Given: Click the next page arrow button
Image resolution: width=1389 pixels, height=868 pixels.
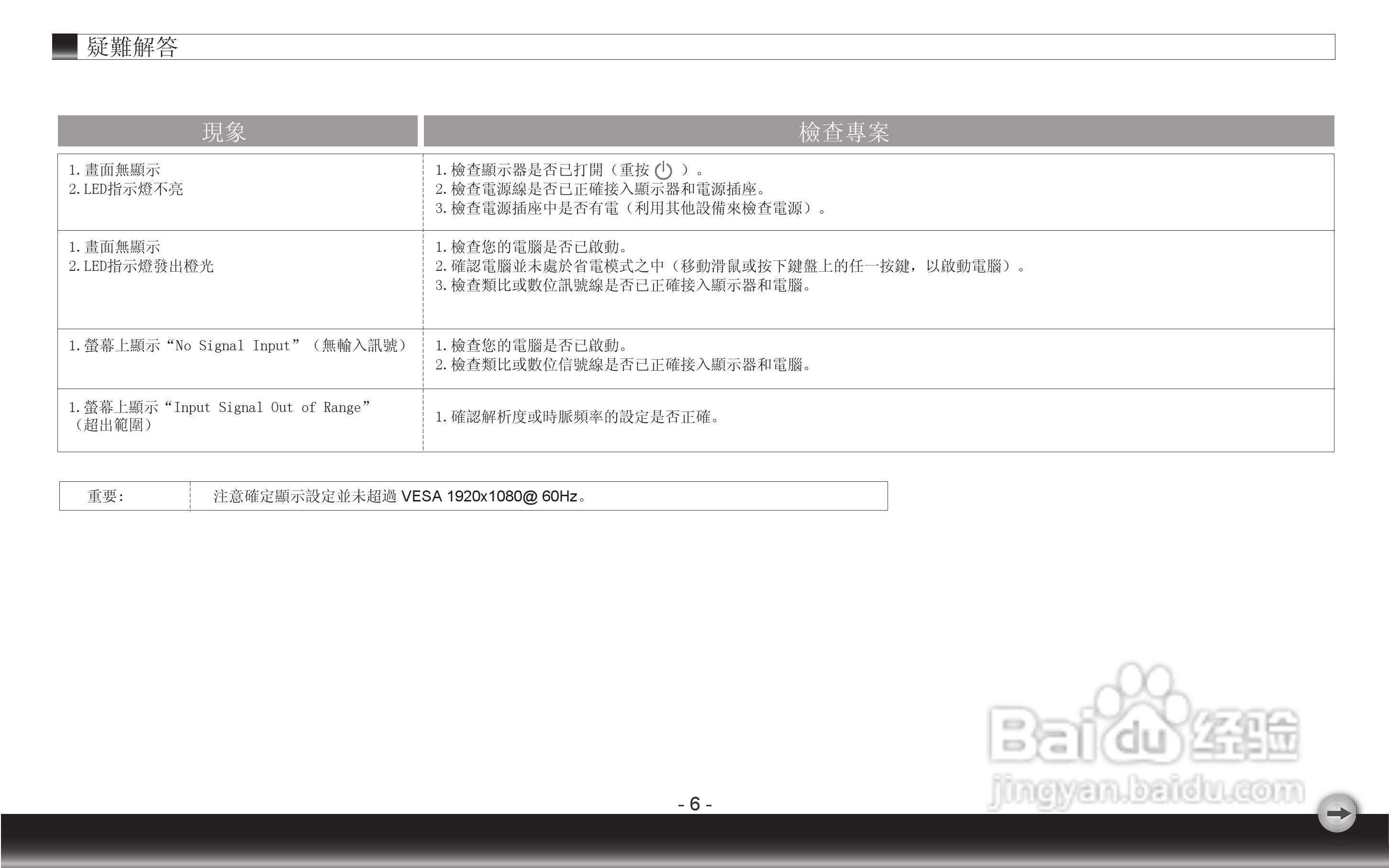Looking at the screenshot, I should pos(1337,813).
